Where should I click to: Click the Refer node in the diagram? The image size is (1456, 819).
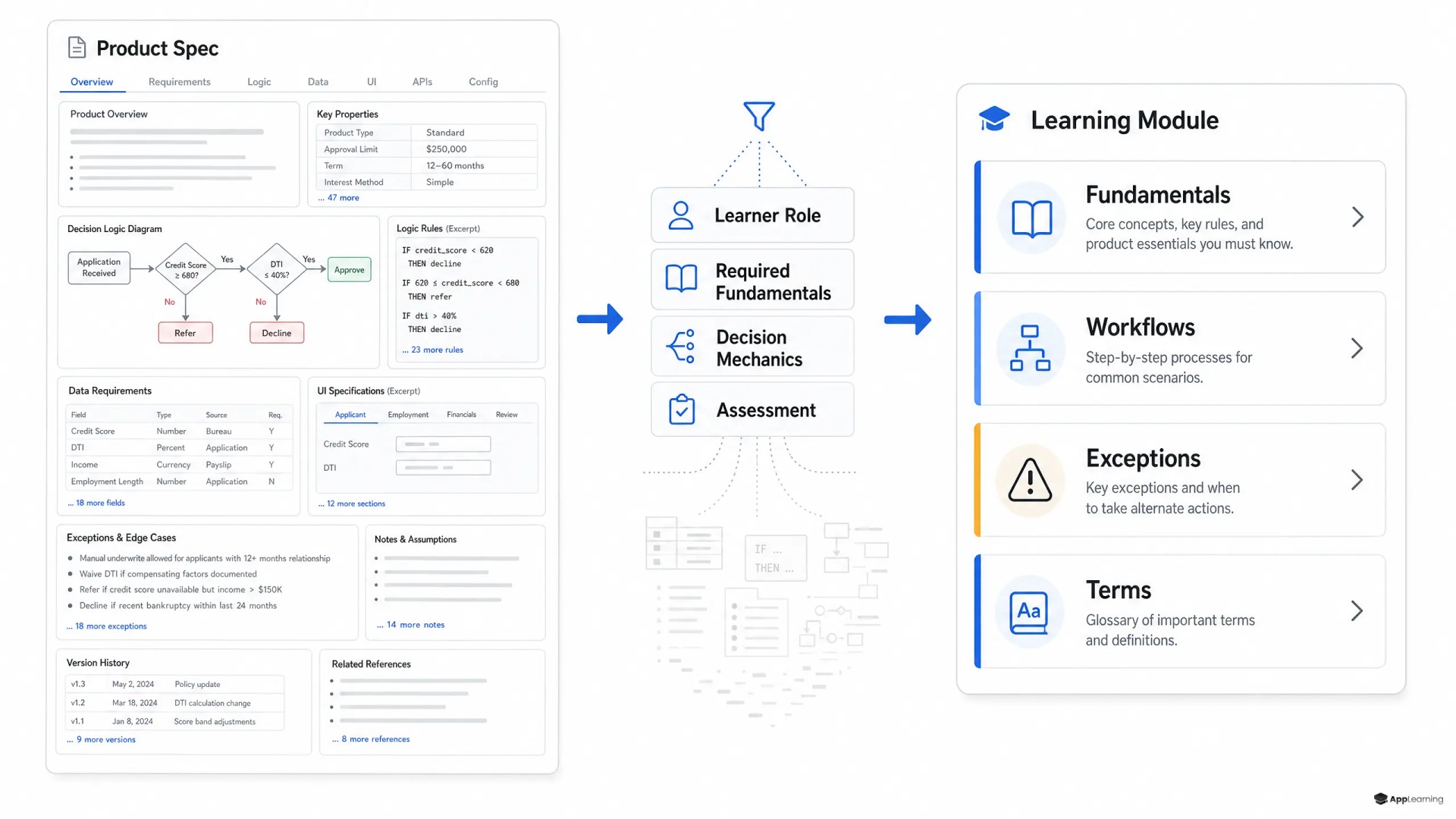185,333
